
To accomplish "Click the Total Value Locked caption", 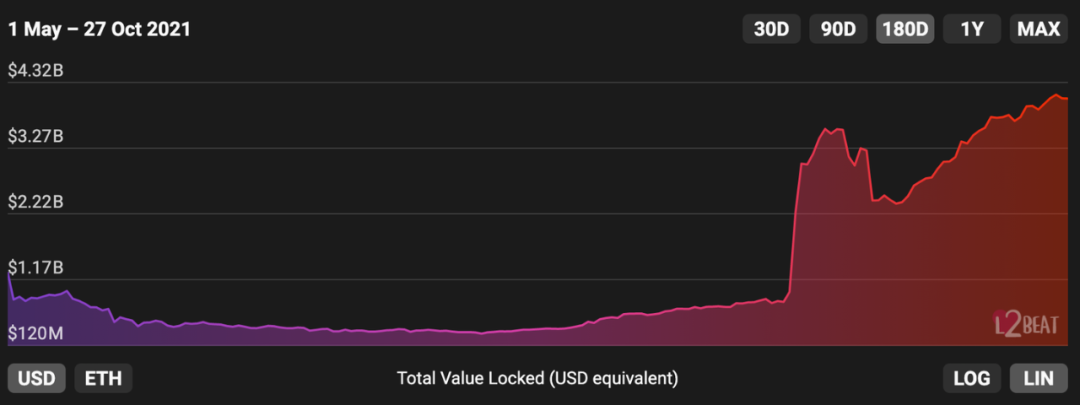I will (x=538, y=378).
